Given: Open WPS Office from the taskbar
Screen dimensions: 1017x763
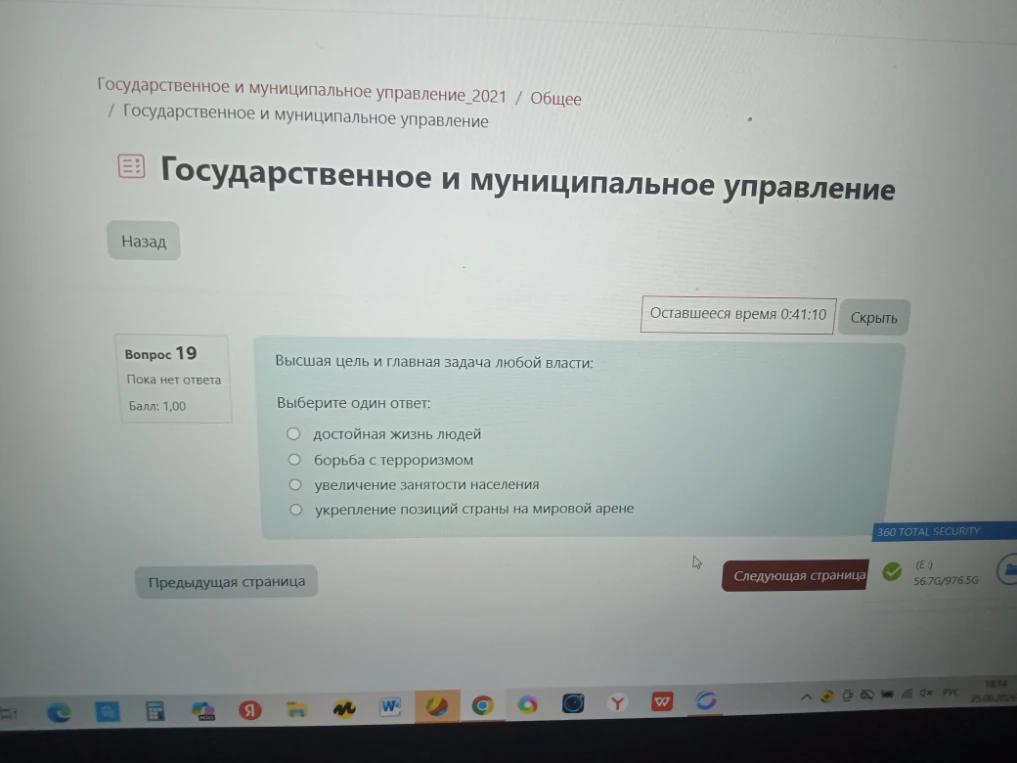Looking at the screenshot, I should [662, 701].
